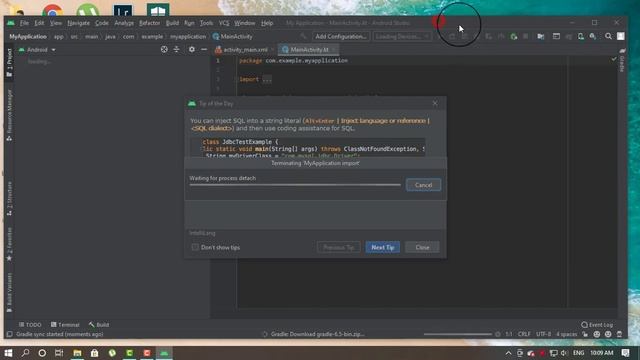
Task: Click the Windows Start button
Action: pos(8,353)
